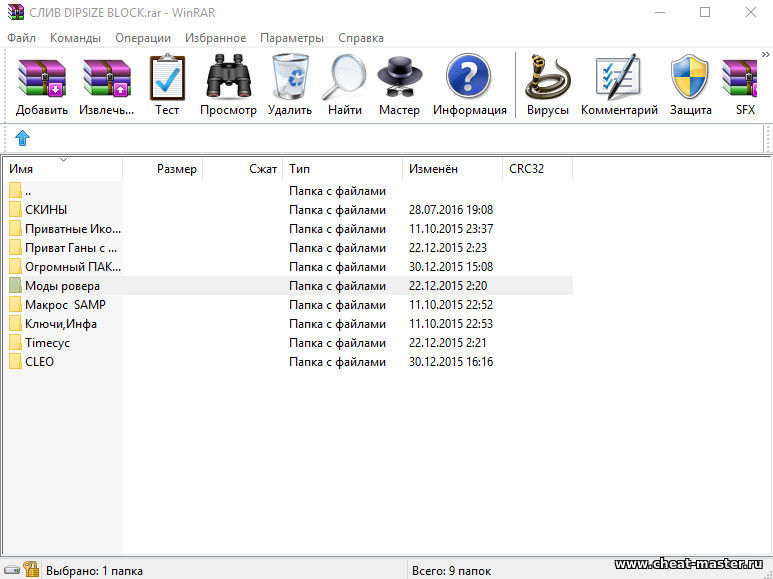Viewport: 773px width, 579px height.
Task: Sort list by Имя column header
Action: coord(21,169)
